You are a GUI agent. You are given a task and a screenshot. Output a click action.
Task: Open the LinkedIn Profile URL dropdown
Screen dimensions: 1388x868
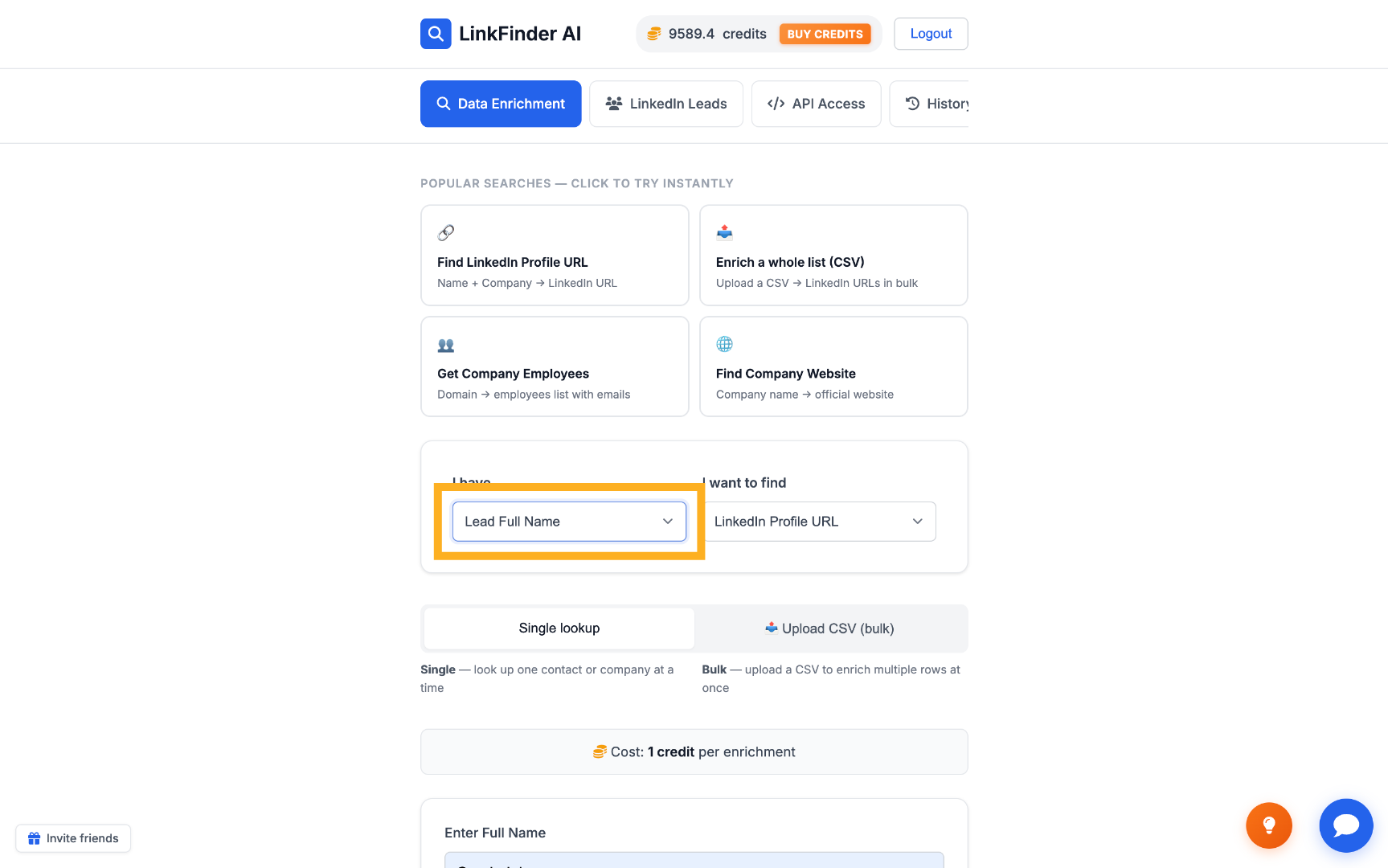click(819, 522)
